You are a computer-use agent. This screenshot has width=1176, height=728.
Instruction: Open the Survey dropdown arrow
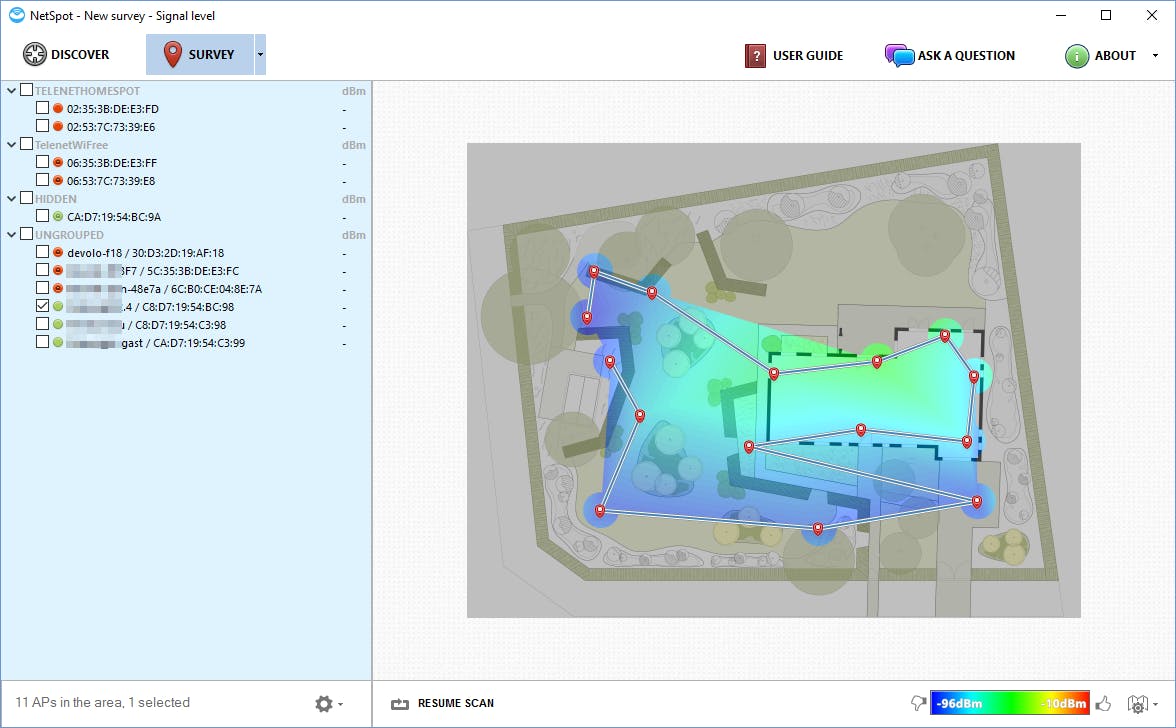click(260, 55)
